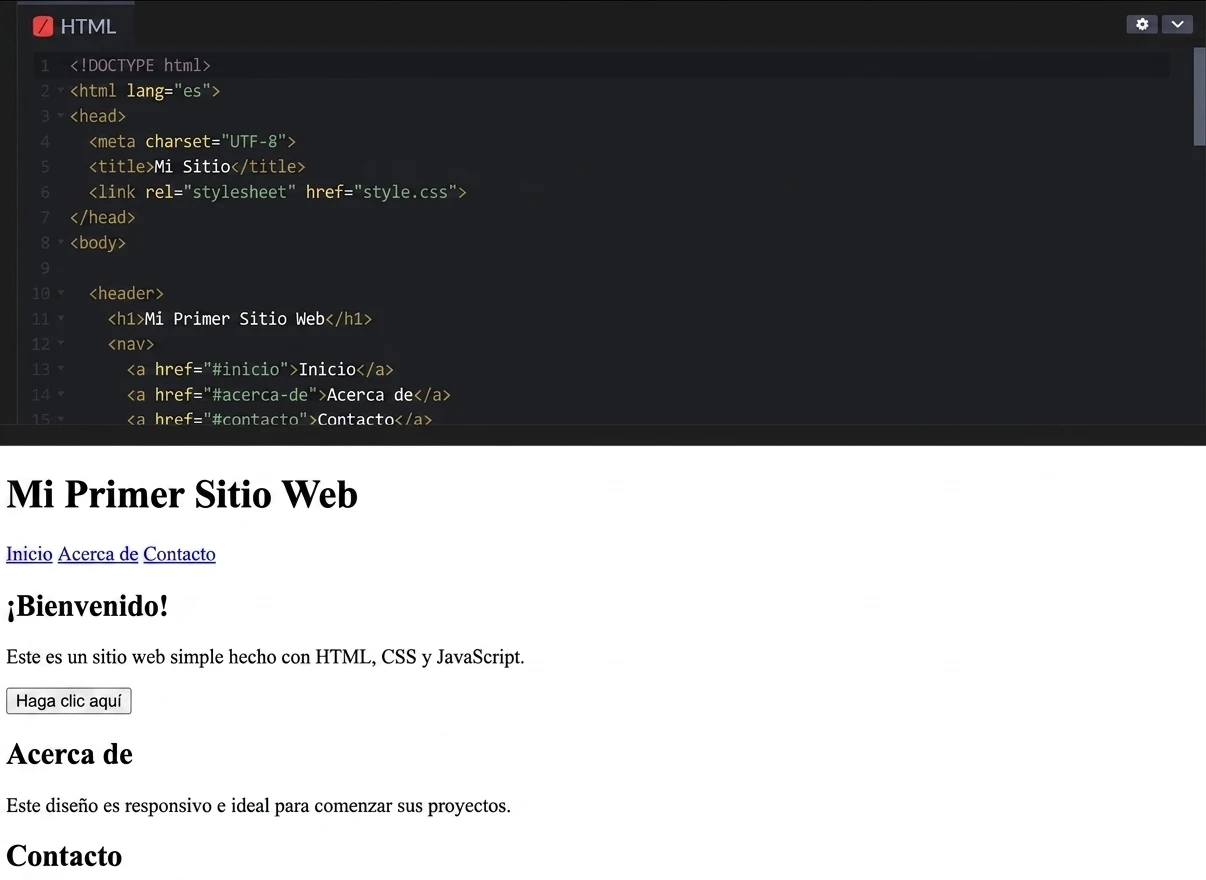Click the editor and preview divider bar
This screenshot has height=880, width=1206.
coord(603,435)
